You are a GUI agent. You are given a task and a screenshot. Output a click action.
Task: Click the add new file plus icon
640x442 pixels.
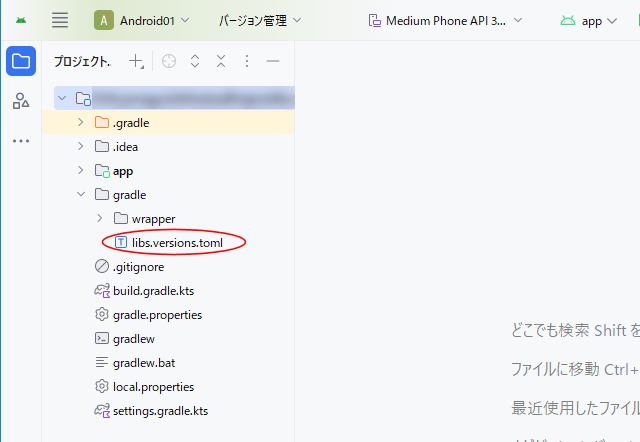point(136,62)
